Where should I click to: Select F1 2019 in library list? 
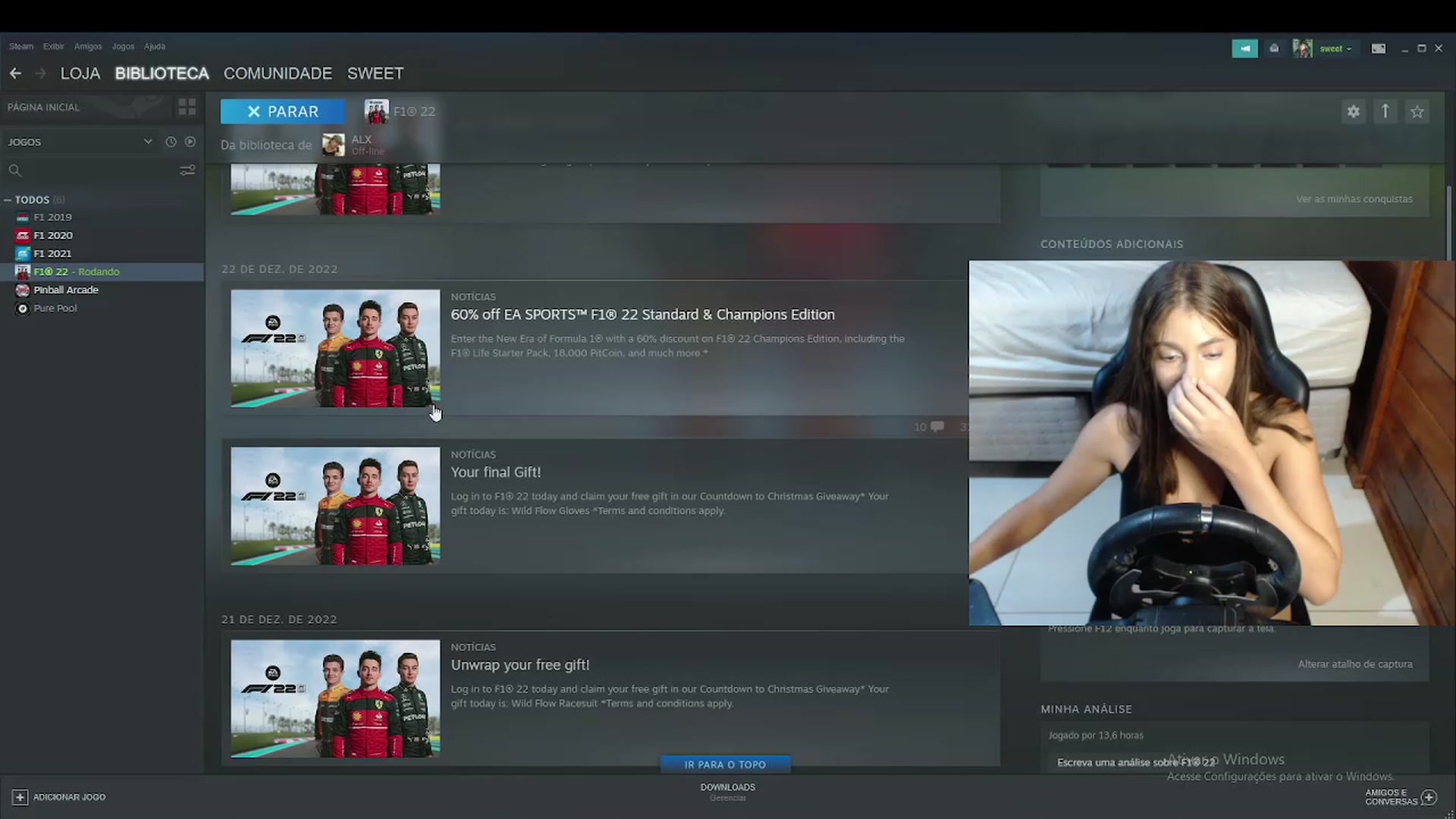point(102,217)
